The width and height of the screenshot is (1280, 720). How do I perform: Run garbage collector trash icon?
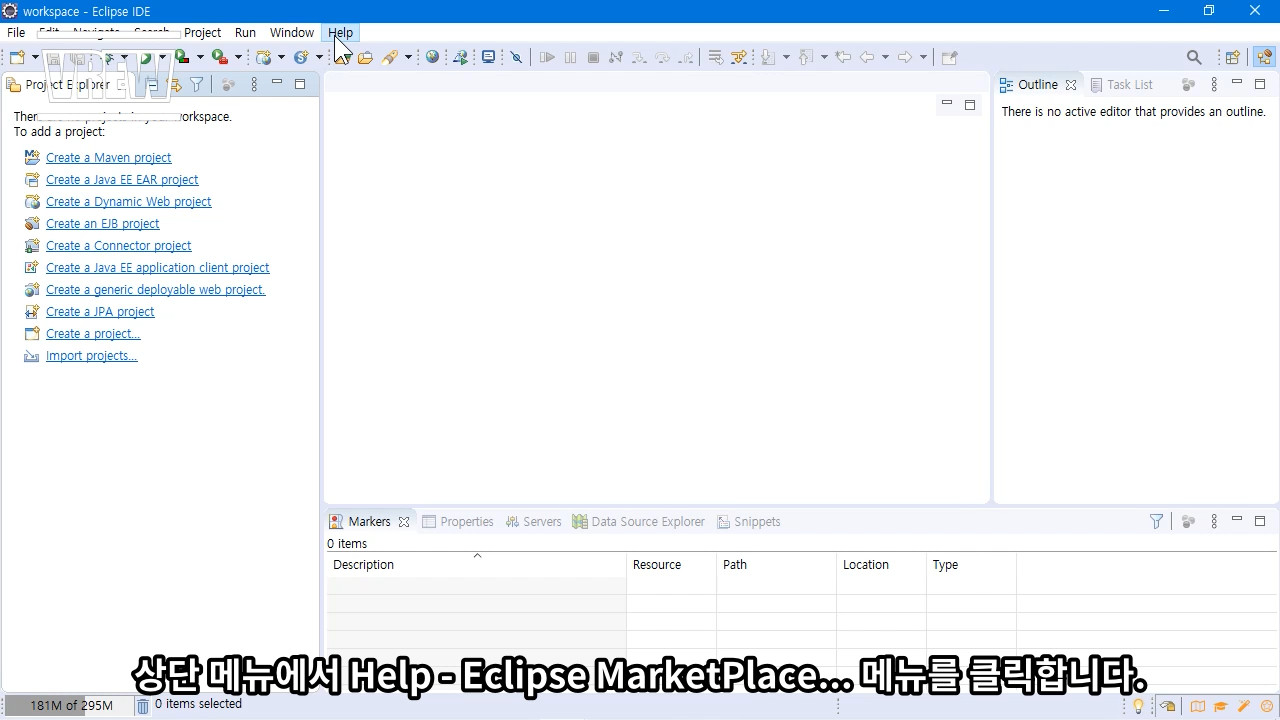click(143, 705)
